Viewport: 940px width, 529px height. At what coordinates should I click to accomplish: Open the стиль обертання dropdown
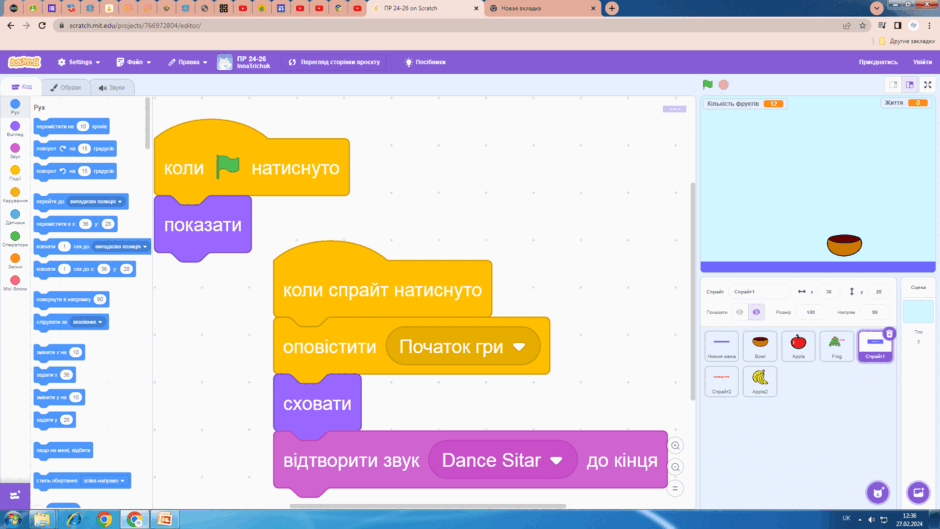tap(104, 480)
